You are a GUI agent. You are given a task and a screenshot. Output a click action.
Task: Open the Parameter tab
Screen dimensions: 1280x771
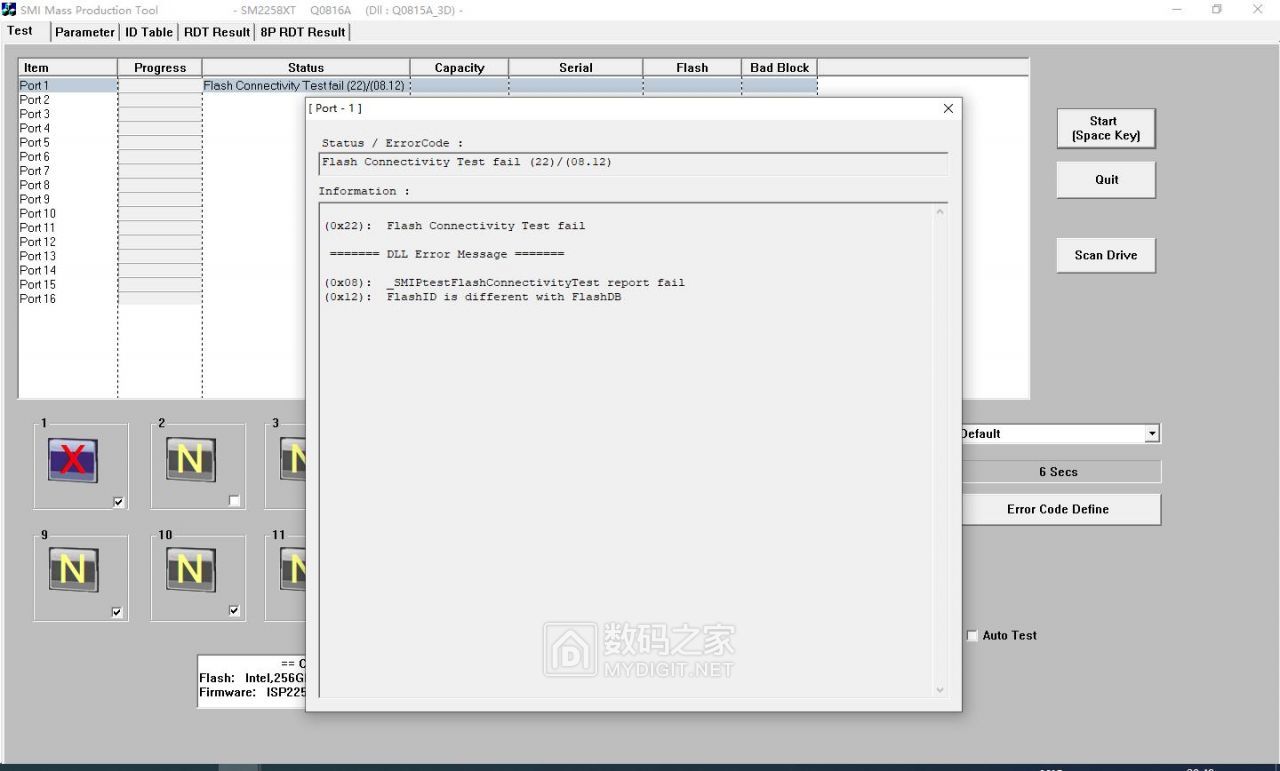pyautogui.click(x=85, y=32)
